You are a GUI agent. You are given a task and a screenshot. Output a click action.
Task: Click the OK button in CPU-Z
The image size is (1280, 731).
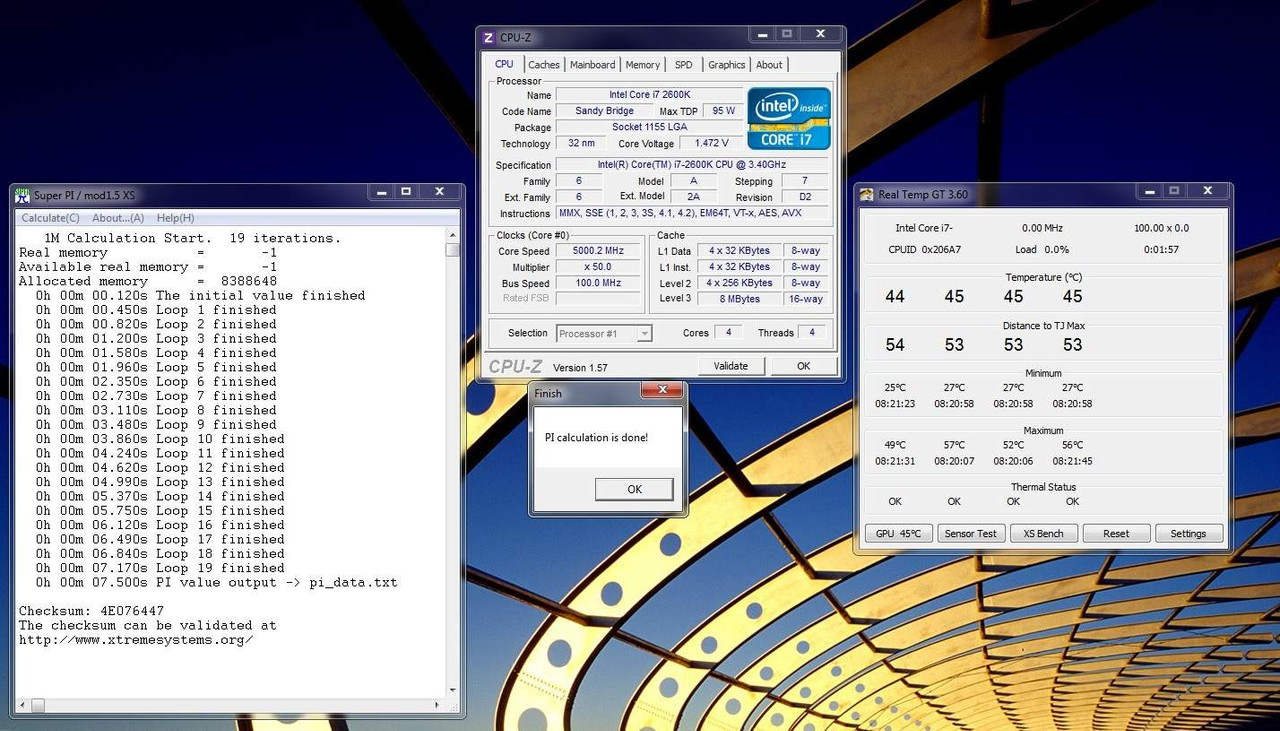803,366
